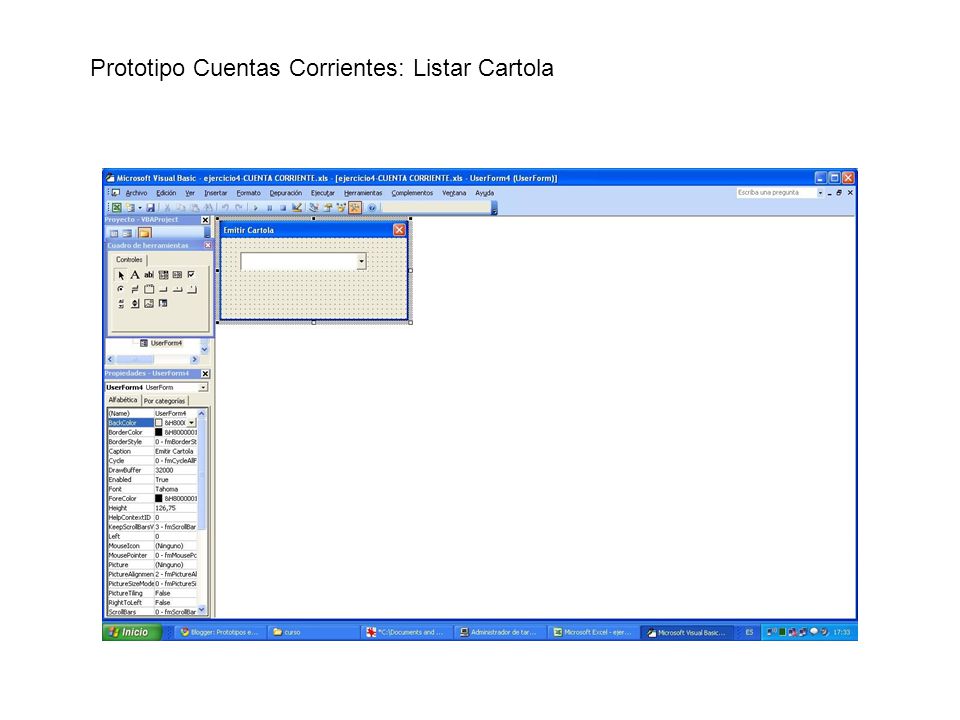Open the Object Browser toolbar icon

click(341, 208)
